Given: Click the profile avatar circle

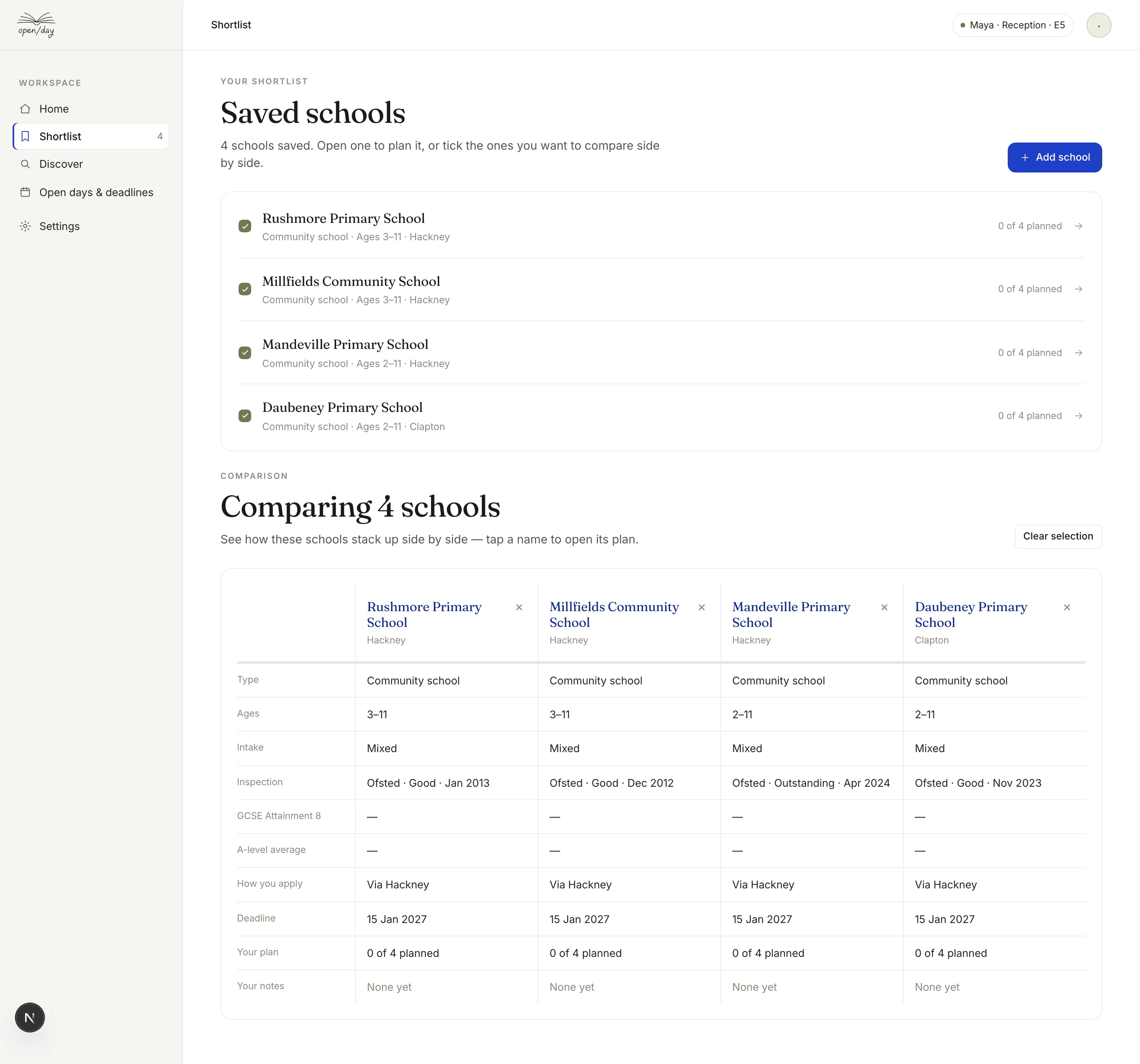Looking at the screenshot, I should point(1099,25).
